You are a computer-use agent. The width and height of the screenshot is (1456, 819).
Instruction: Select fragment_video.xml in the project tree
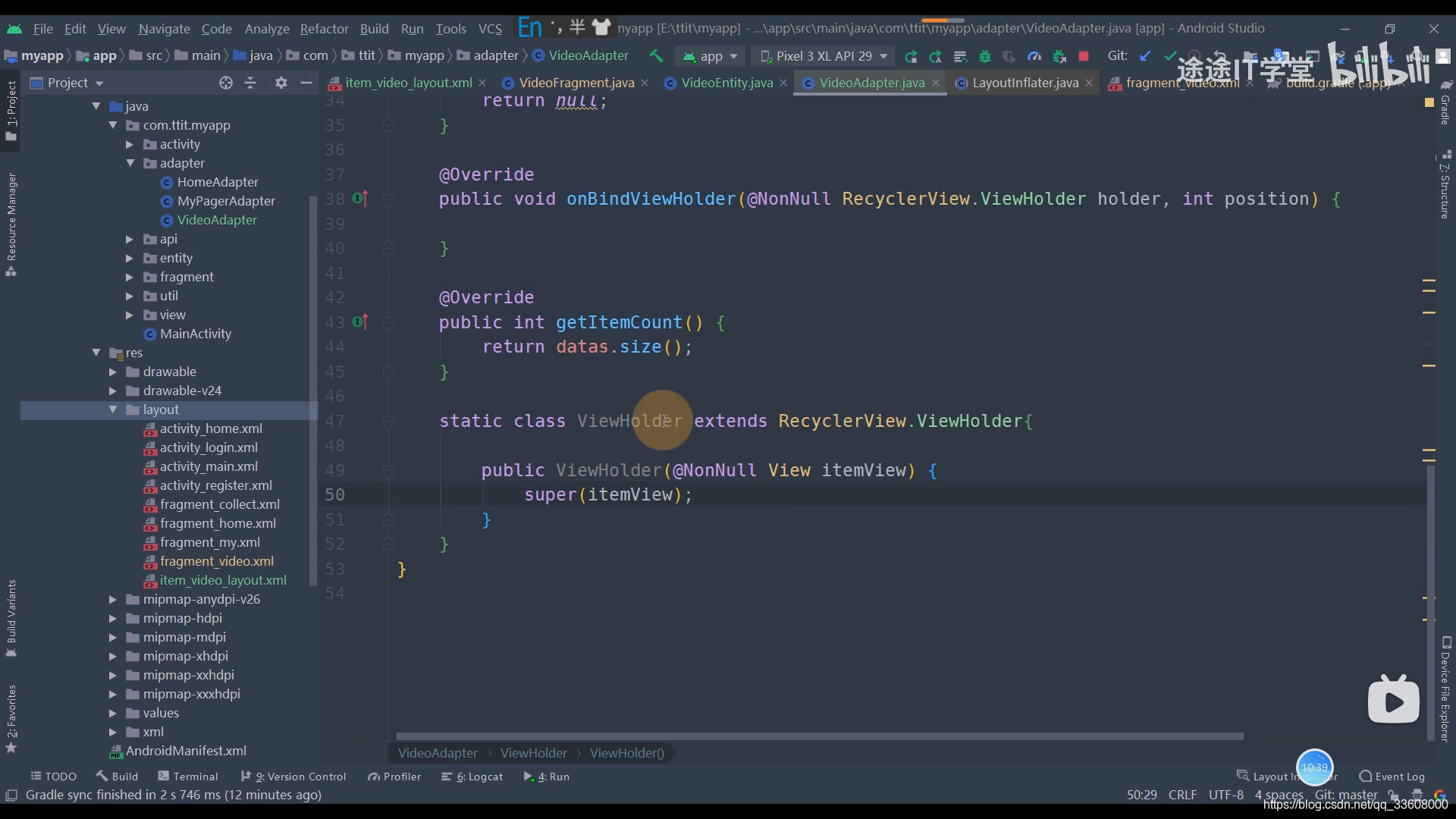(216, 561)
